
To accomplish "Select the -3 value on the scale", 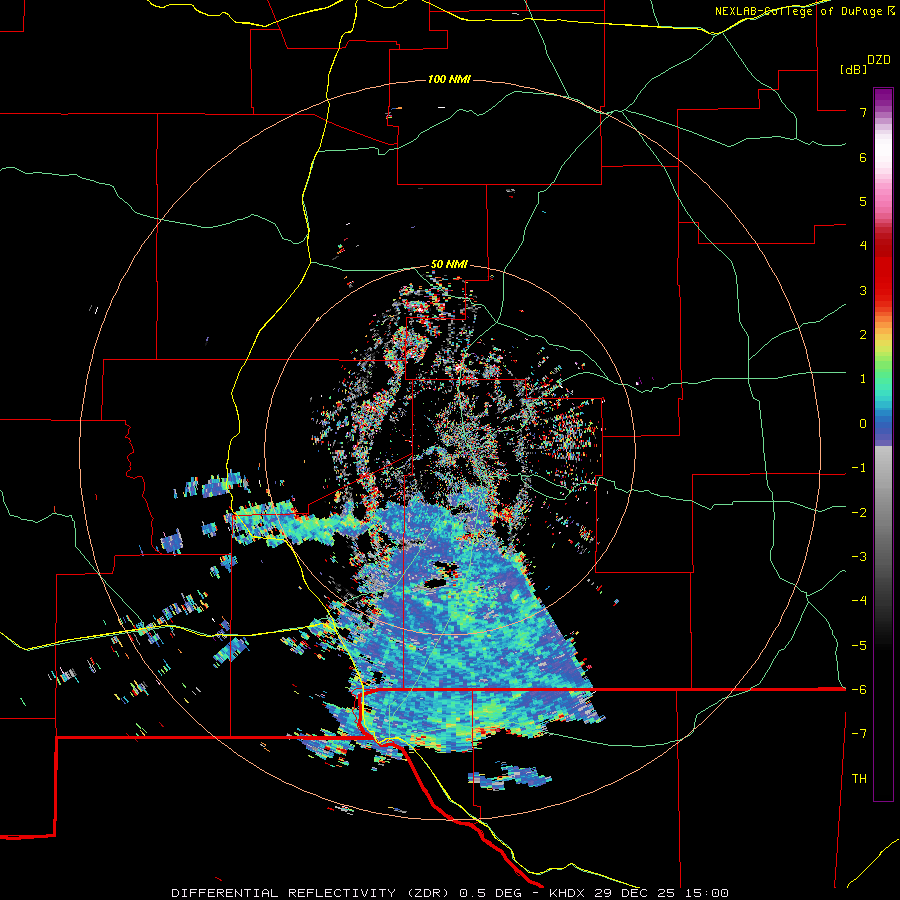I will pos(859,557).
